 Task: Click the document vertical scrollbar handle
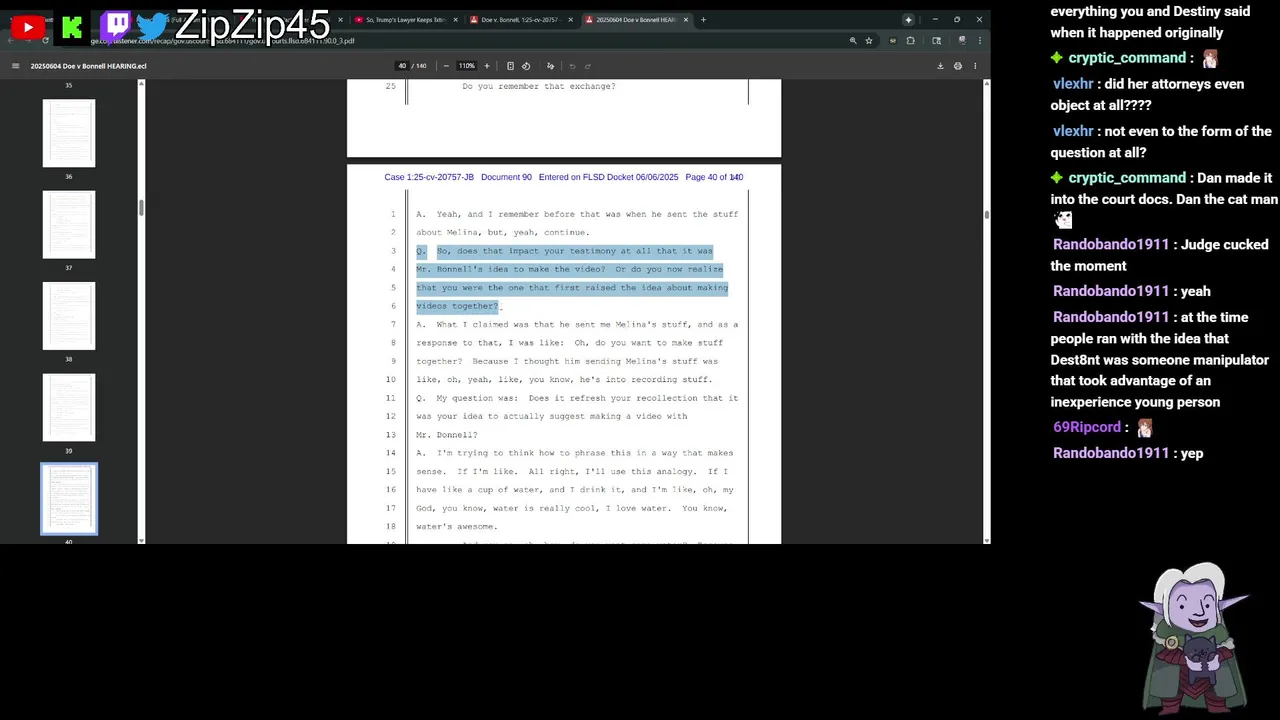click(x=986, y=214)
